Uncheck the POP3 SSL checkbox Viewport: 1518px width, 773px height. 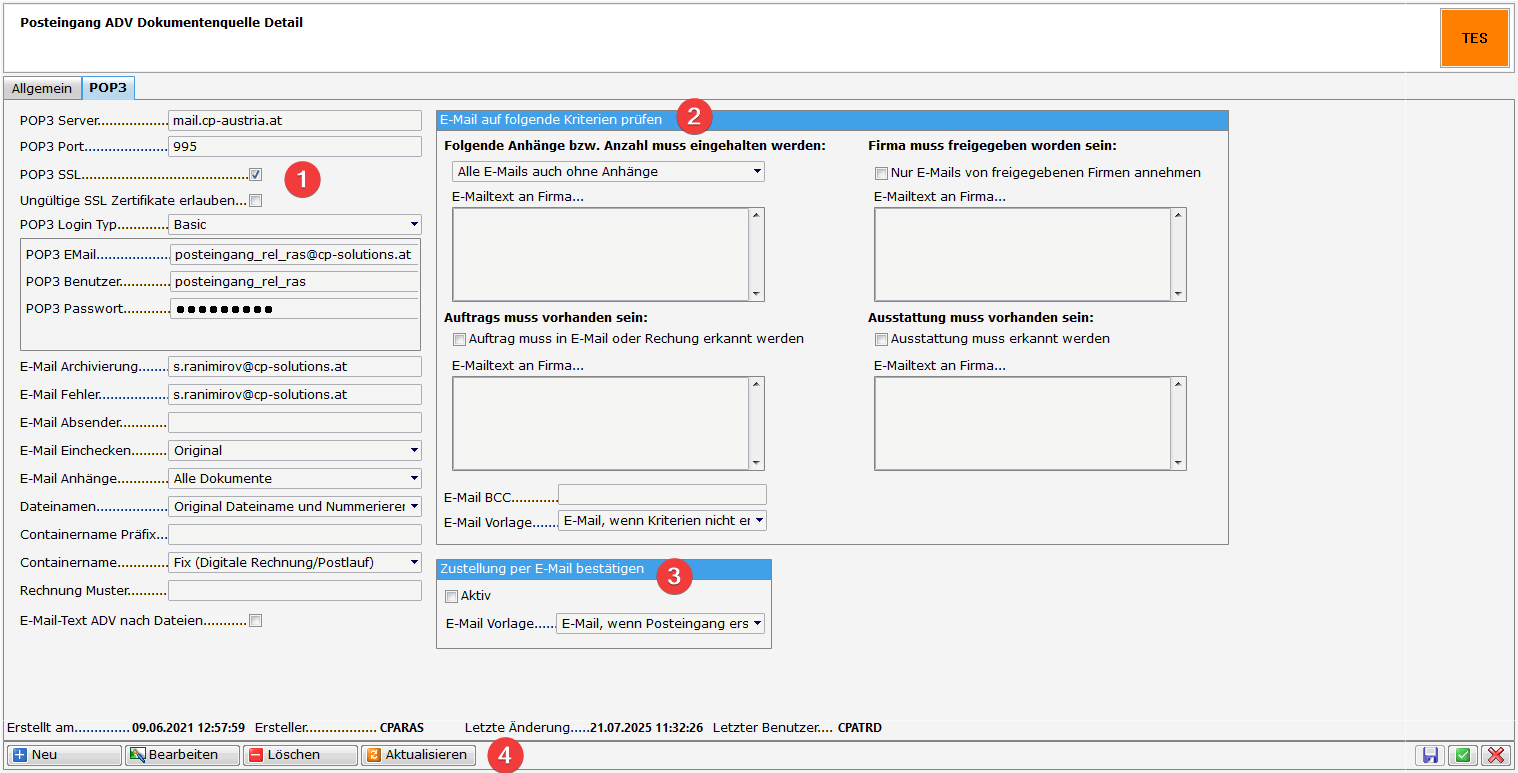click(256, 174)
